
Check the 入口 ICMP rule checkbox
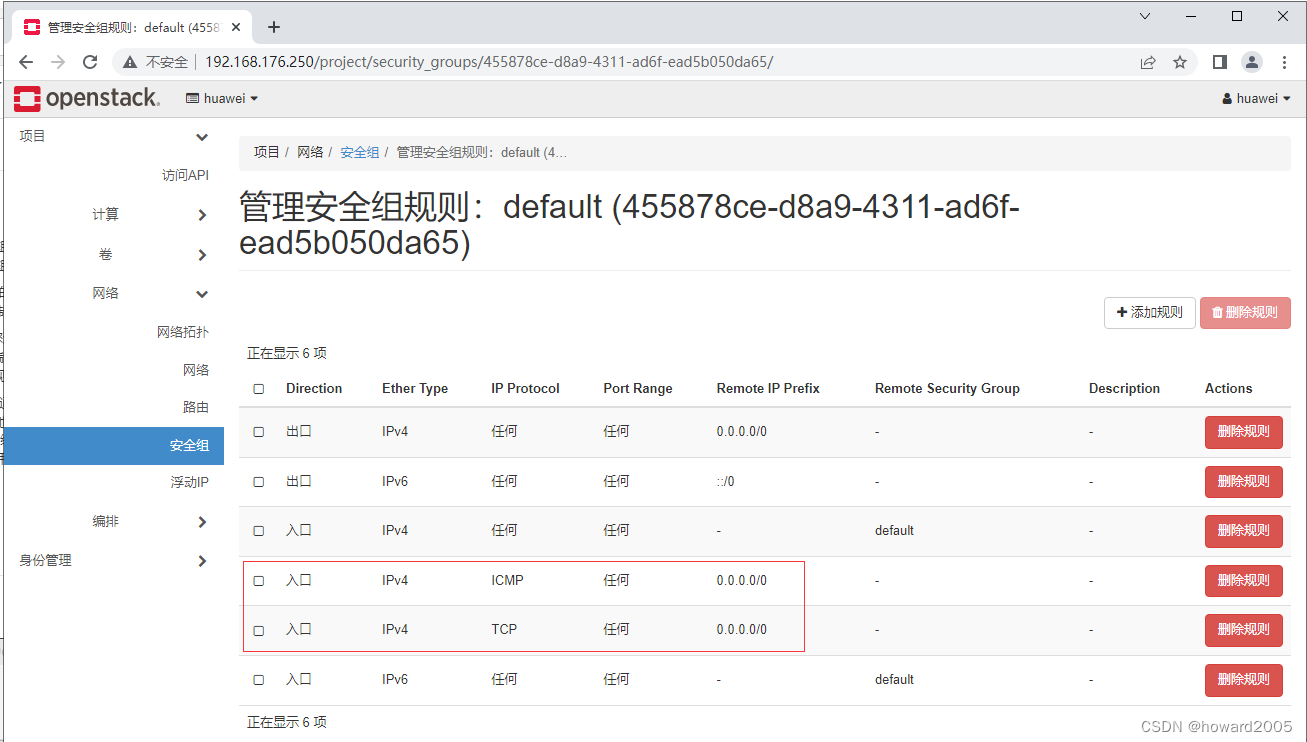pyautogui.click(x=259, y=581)
